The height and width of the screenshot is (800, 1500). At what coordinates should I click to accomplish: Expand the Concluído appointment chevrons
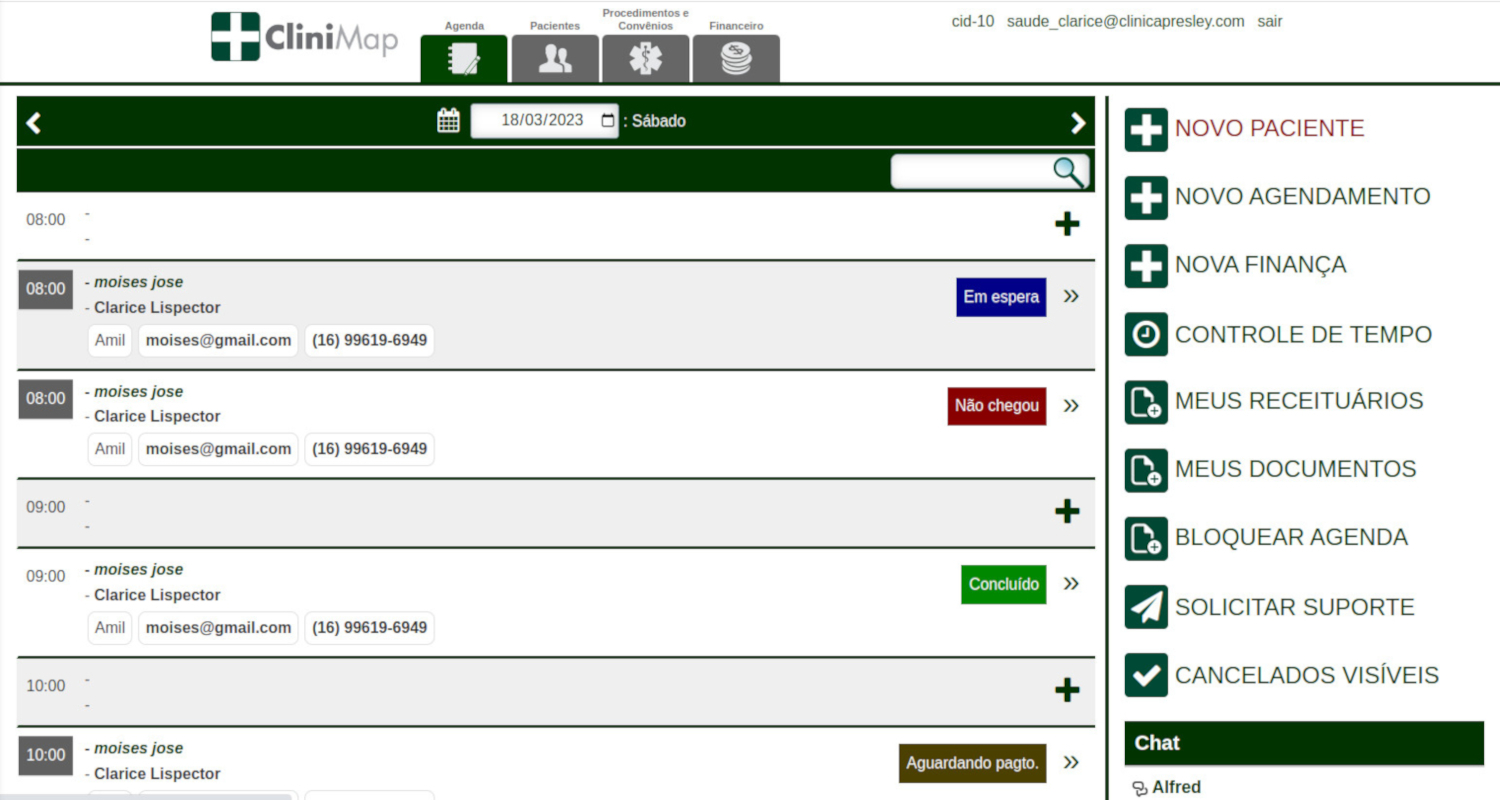1071,583
